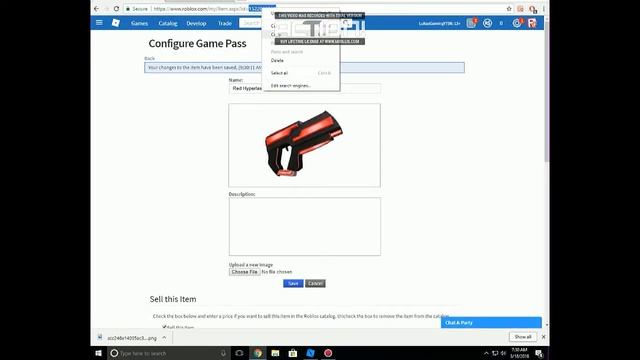Viewport: 640px width, 360px height.
Task: Click the blue Save button
Action: [x=293, y=283]
